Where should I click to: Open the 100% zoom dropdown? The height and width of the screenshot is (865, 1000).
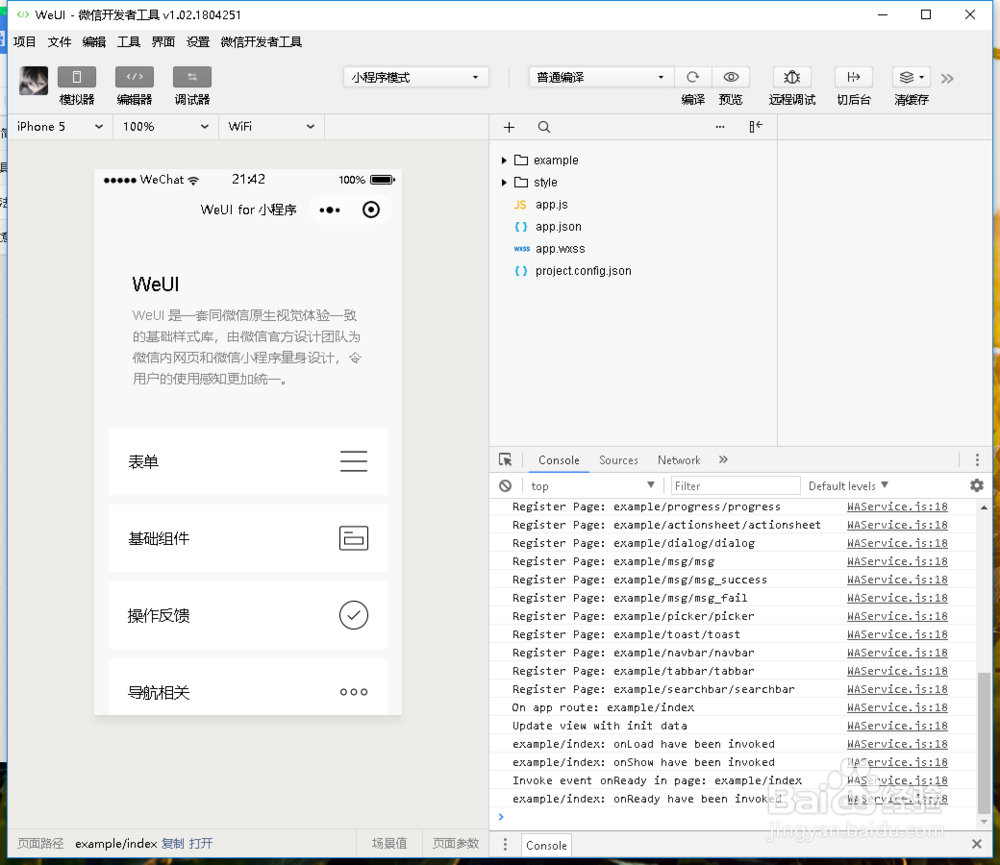[166, 126]
